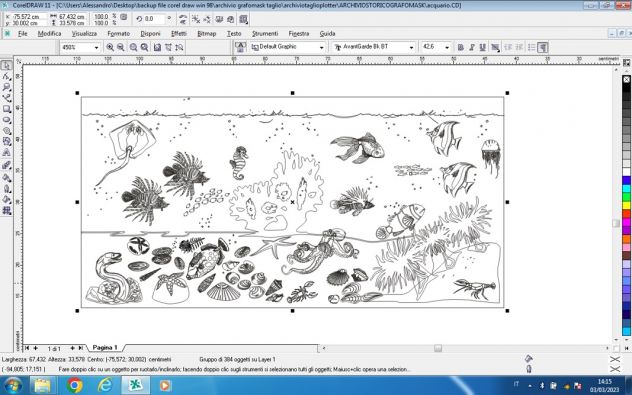Select the Eyedropper tool
632x395 pixels.
point(6,178)
